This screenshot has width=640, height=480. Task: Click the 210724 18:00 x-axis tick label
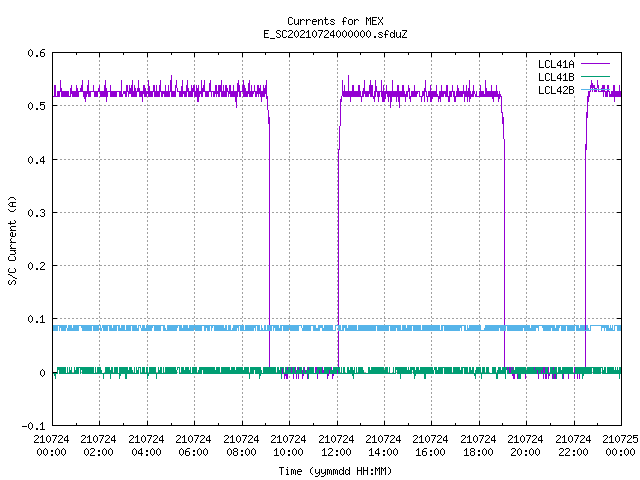pos(478,446)
